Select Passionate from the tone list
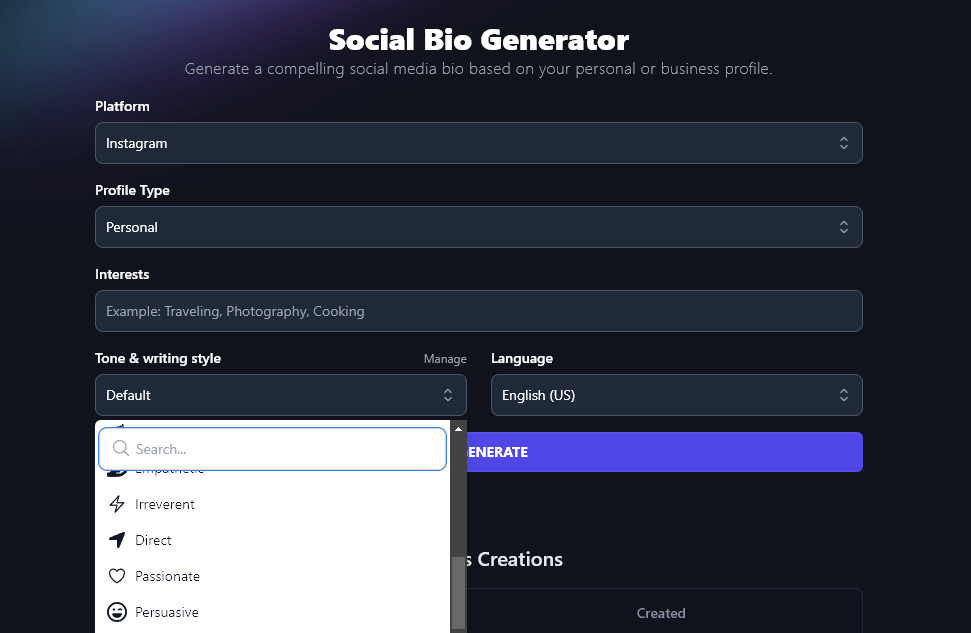971x633 pixels. pos(170,576)
